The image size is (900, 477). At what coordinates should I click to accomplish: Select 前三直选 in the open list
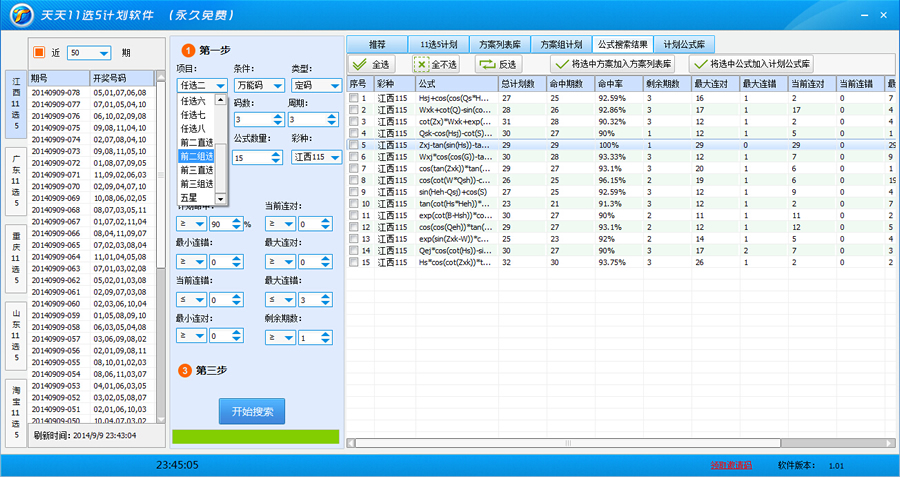pyautogui.click(x=196, y=170)
